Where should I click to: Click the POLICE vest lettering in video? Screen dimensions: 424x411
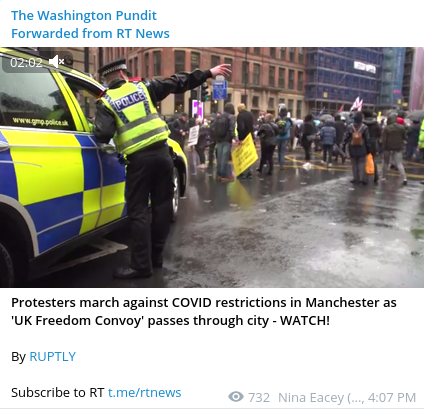(130, 100)
